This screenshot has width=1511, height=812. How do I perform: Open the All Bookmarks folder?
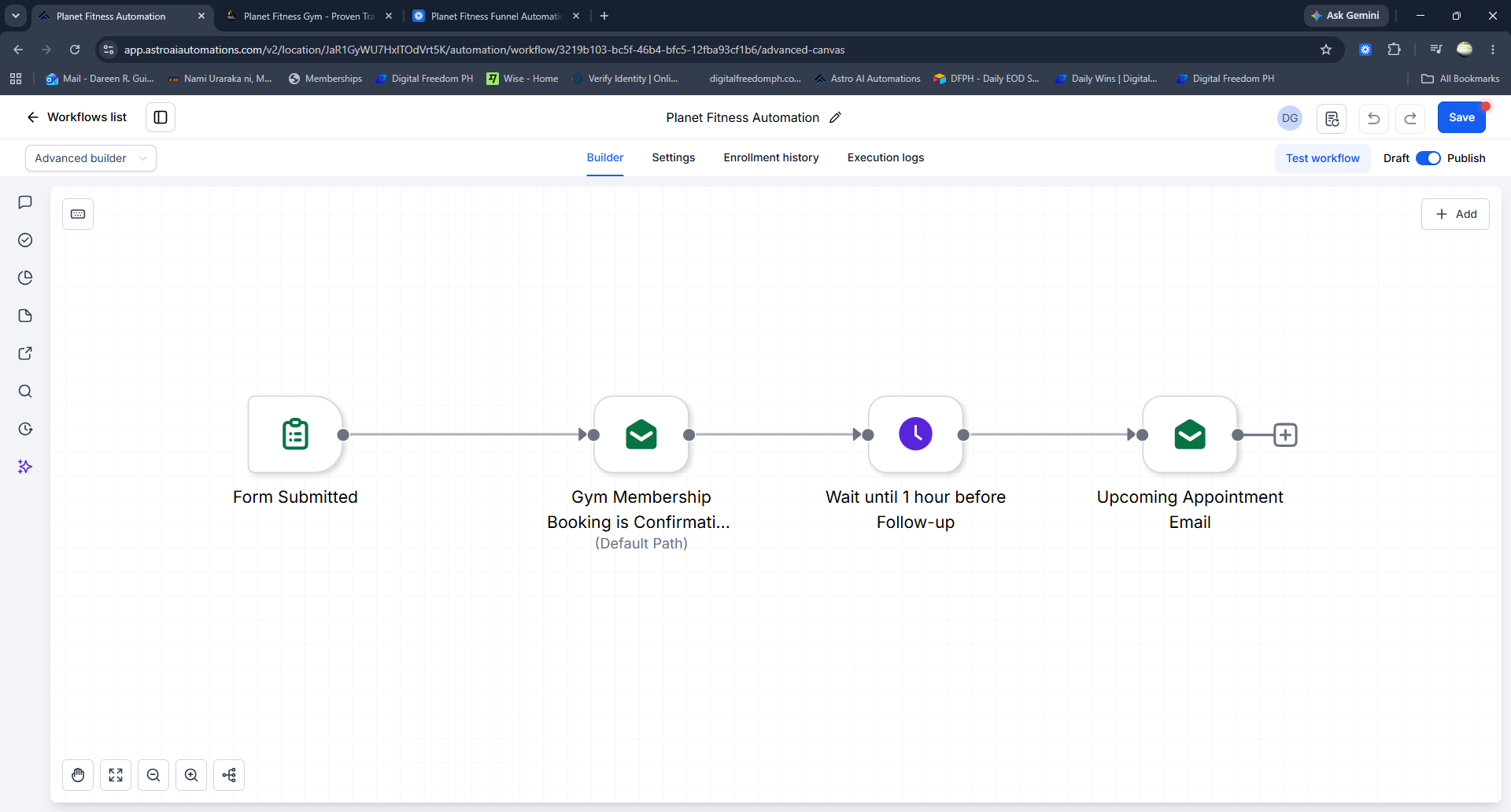tap(1461, 79)
